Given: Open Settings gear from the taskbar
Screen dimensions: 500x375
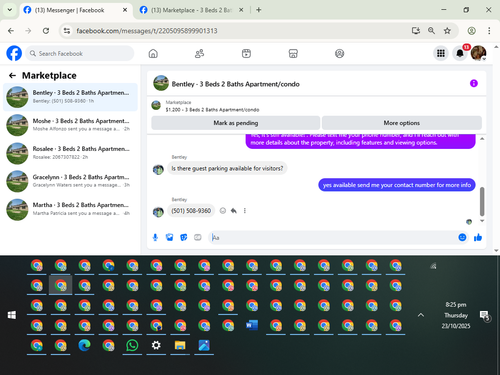Looking at the screenshot, I should (156, 345).
